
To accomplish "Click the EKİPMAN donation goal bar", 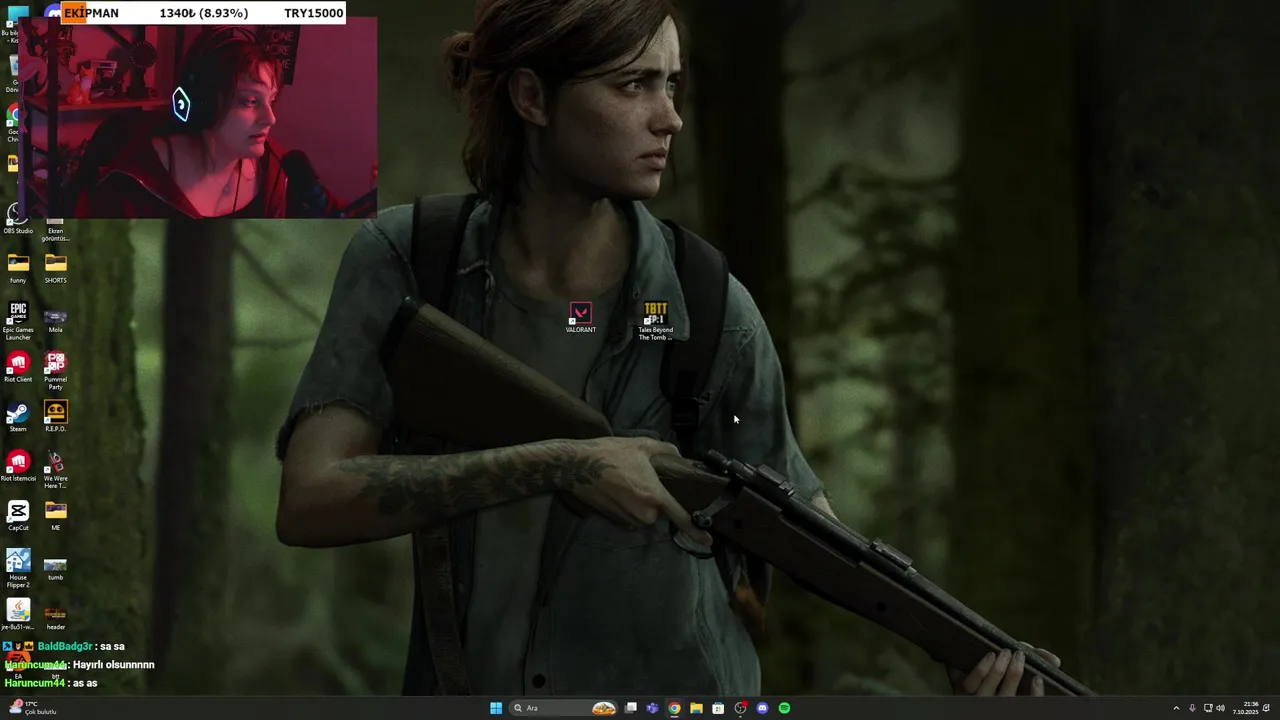I will (205, 13).
